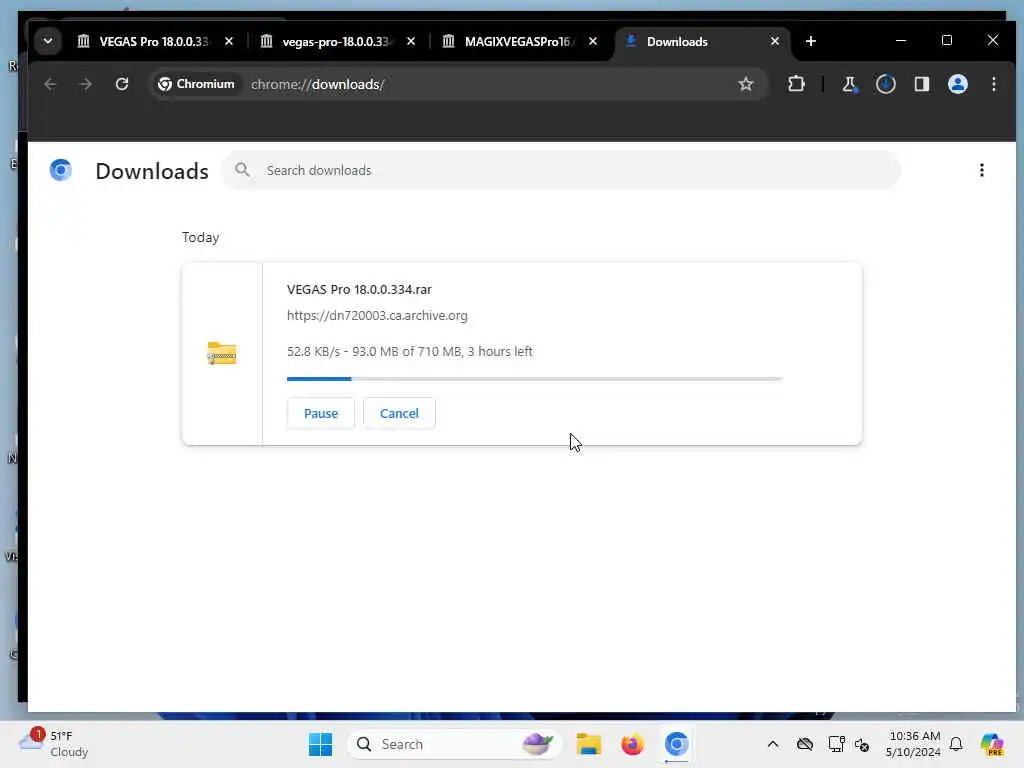Open the user profile avatar
1024x768 pixels.
point(957,84)
